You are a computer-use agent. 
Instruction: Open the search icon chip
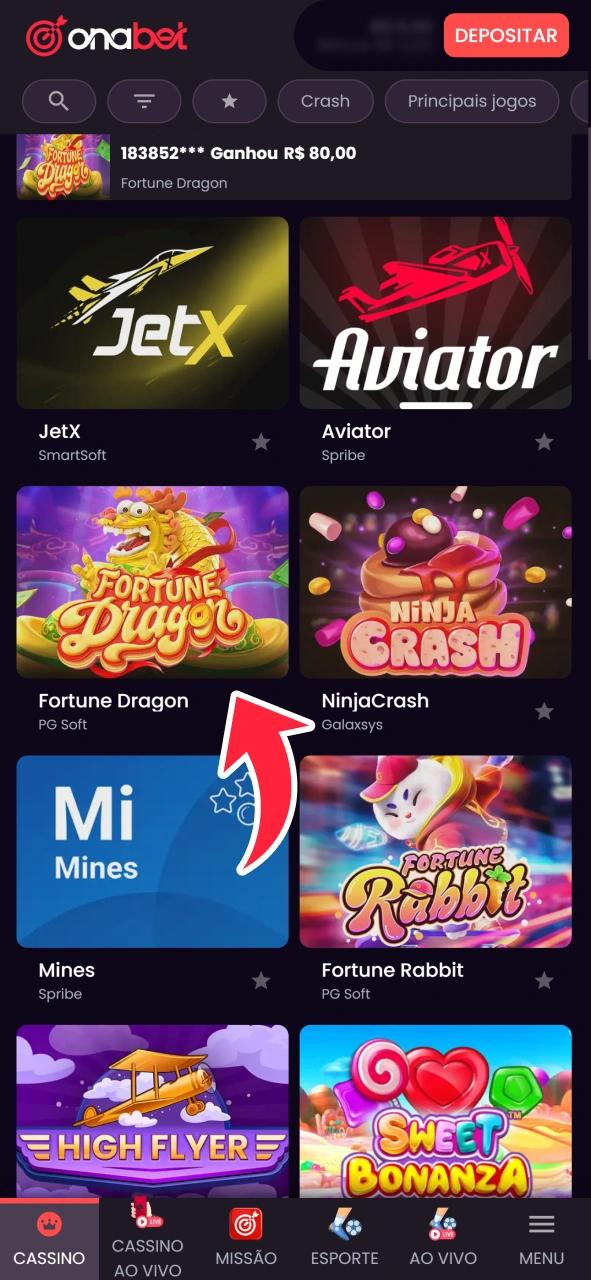[59, 101]
